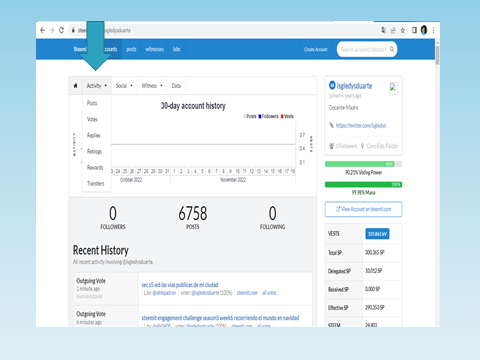Open the sec s5 w6 post link
This screenshot has width=480, height=360.
click(180, 285)
